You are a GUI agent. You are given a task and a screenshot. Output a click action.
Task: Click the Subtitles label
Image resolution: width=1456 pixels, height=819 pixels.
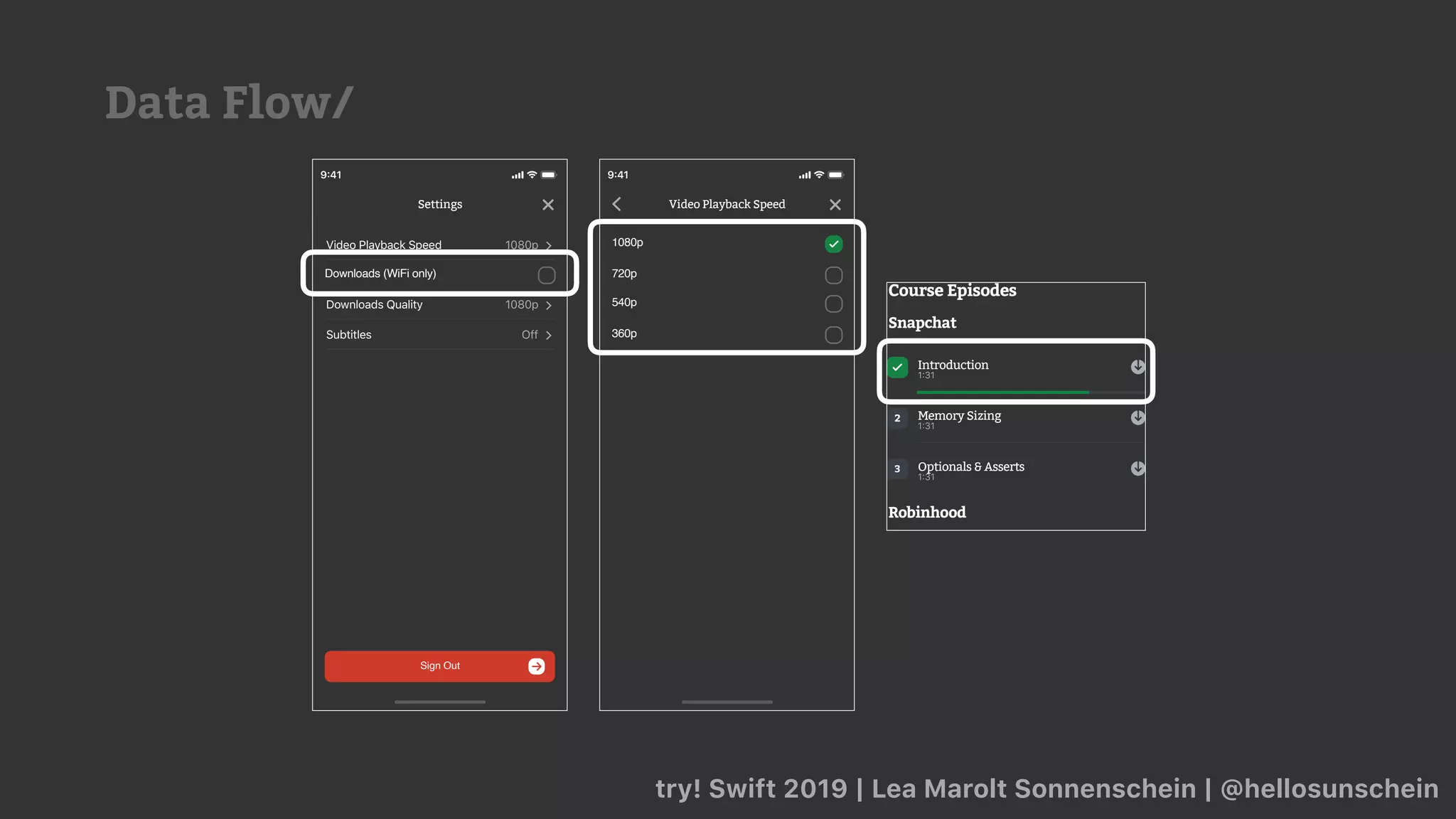[348, 335]
